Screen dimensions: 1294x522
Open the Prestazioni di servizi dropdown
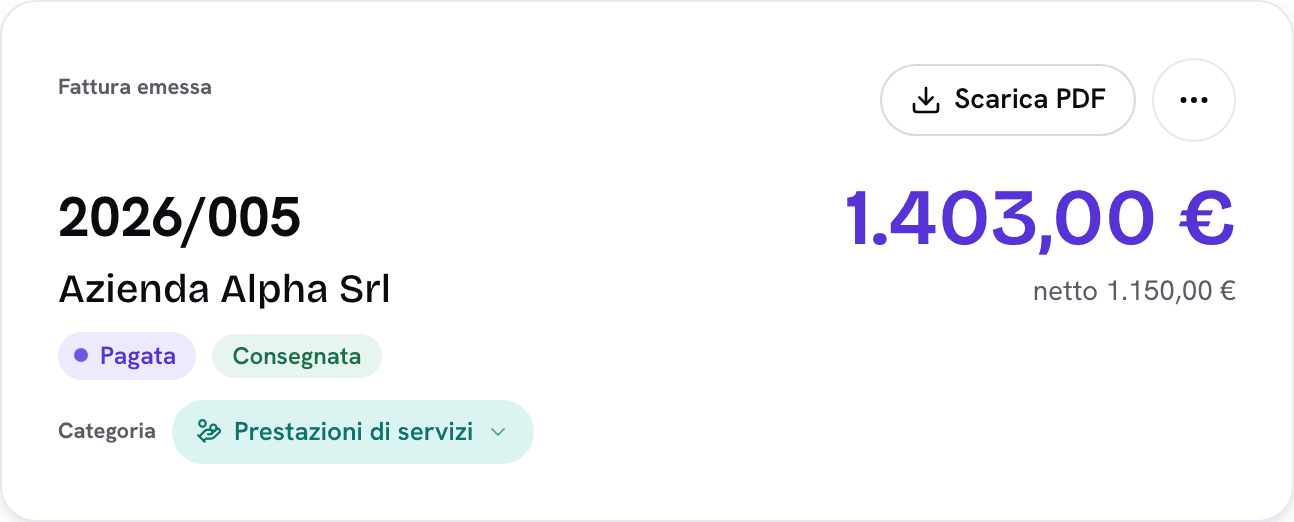[x=353, y=432]
